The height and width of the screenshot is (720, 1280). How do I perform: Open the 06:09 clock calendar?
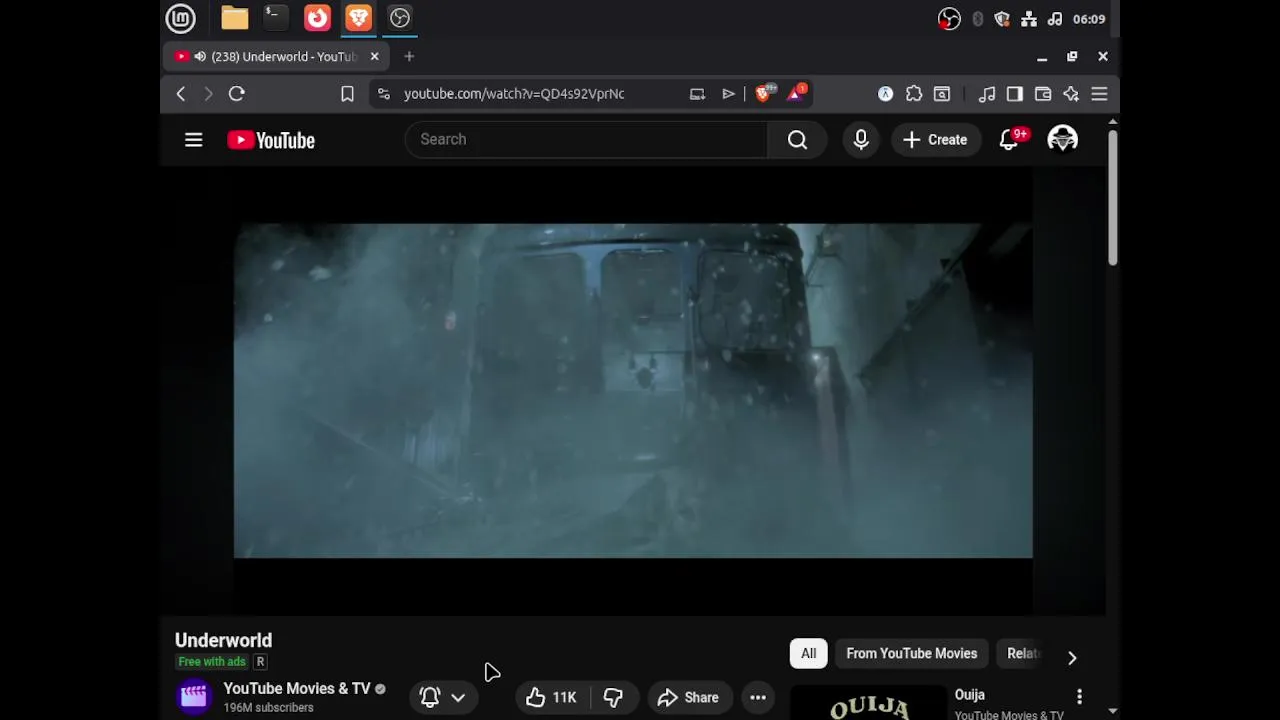[x=1089, y=19]
